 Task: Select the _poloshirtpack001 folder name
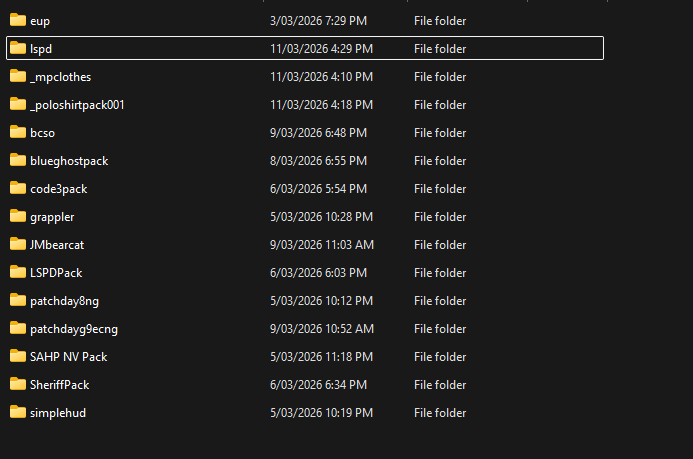pyautogui.click(x=77, y=105)
